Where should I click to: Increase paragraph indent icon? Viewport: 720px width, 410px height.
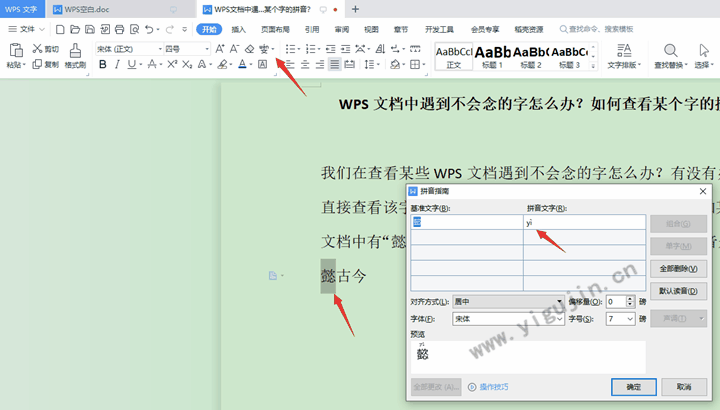click(x=345, y=49)
